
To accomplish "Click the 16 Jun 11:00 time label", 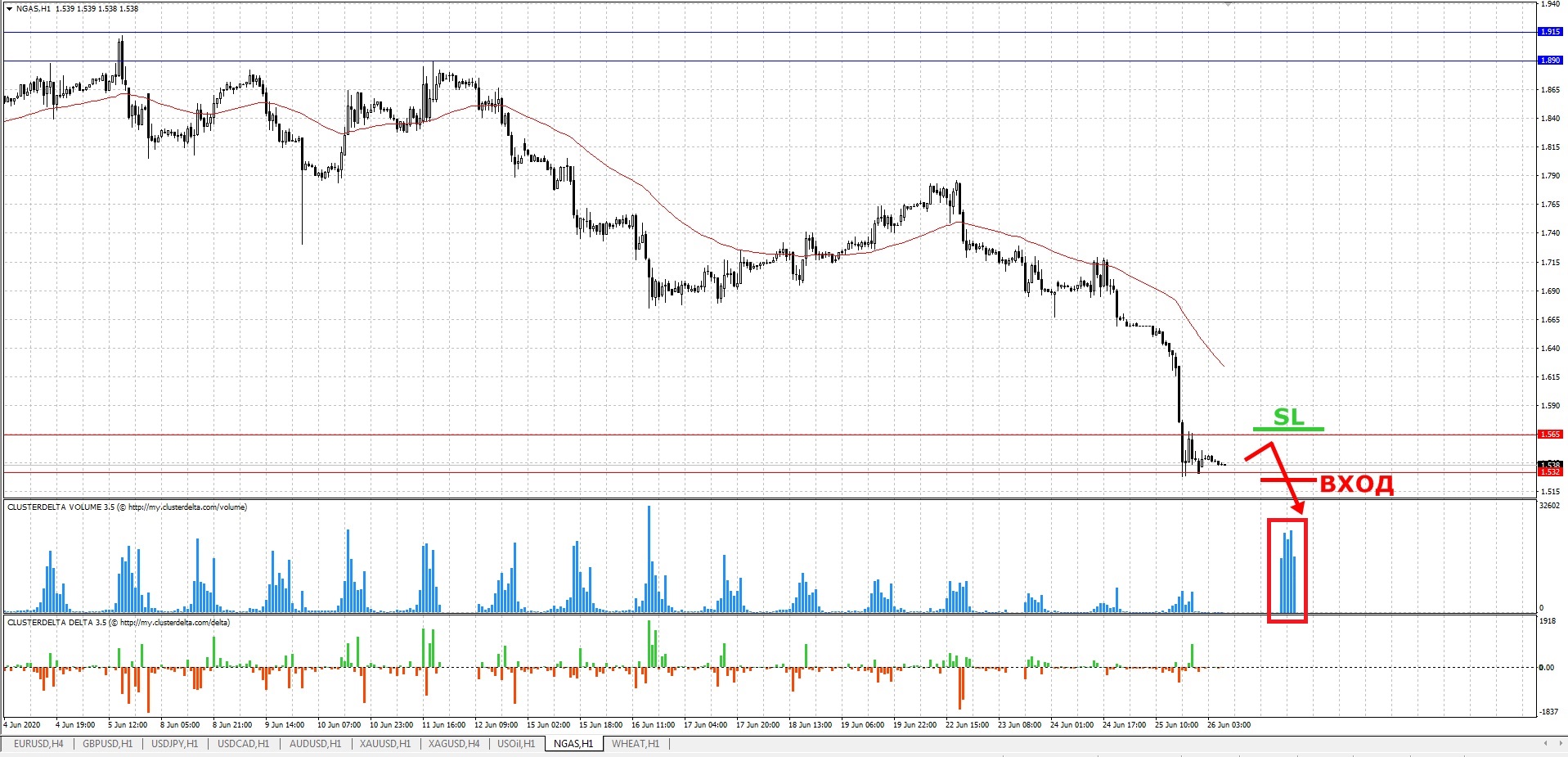I will pos(653,725).
